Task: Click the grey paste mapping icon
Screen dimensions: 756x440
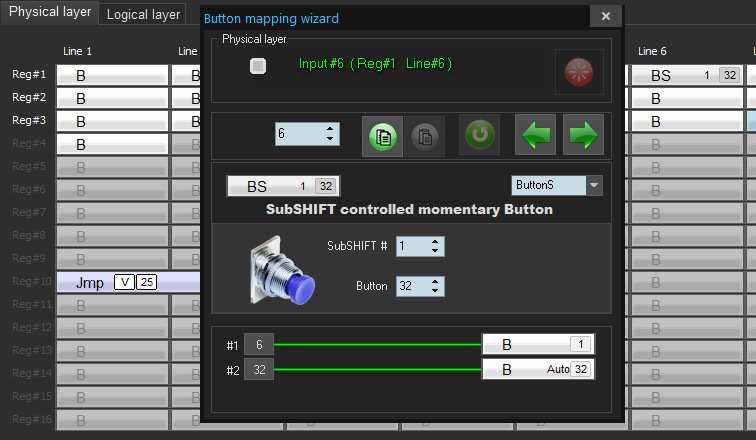Action: (427, 135)
